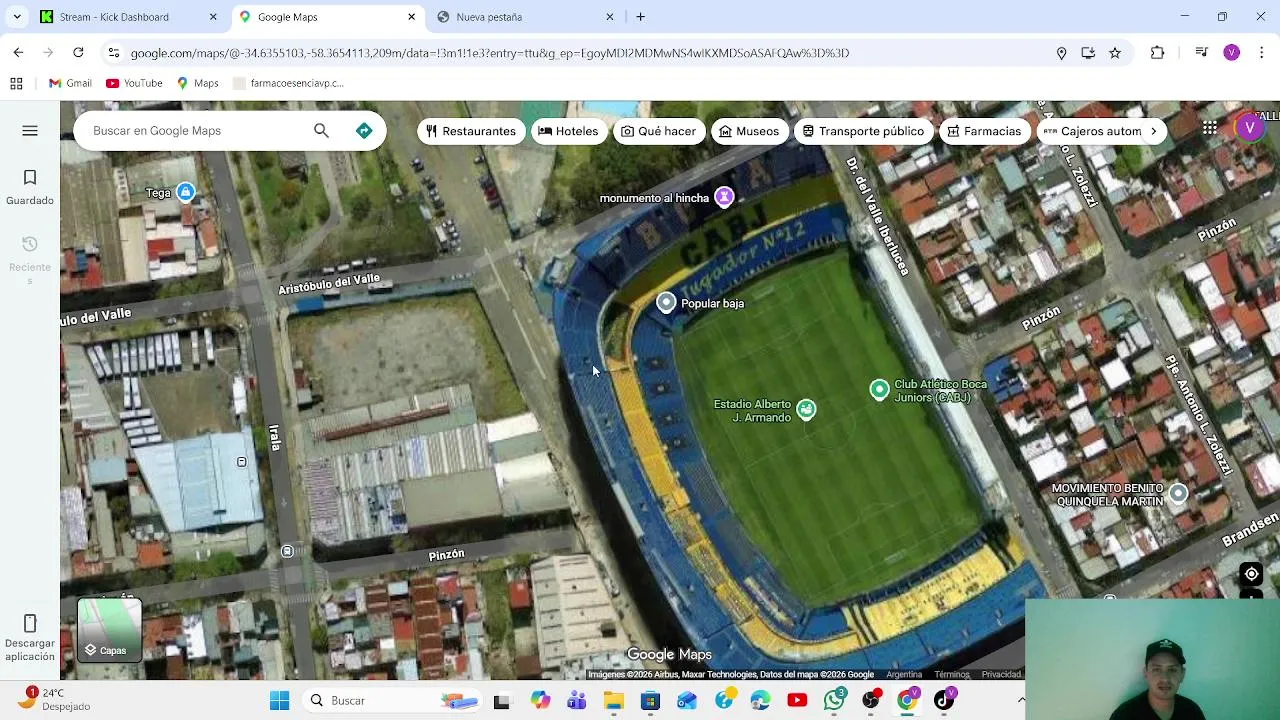1280x720 pixels.
Task: Open the Términos link
Action: coord(951,675)
